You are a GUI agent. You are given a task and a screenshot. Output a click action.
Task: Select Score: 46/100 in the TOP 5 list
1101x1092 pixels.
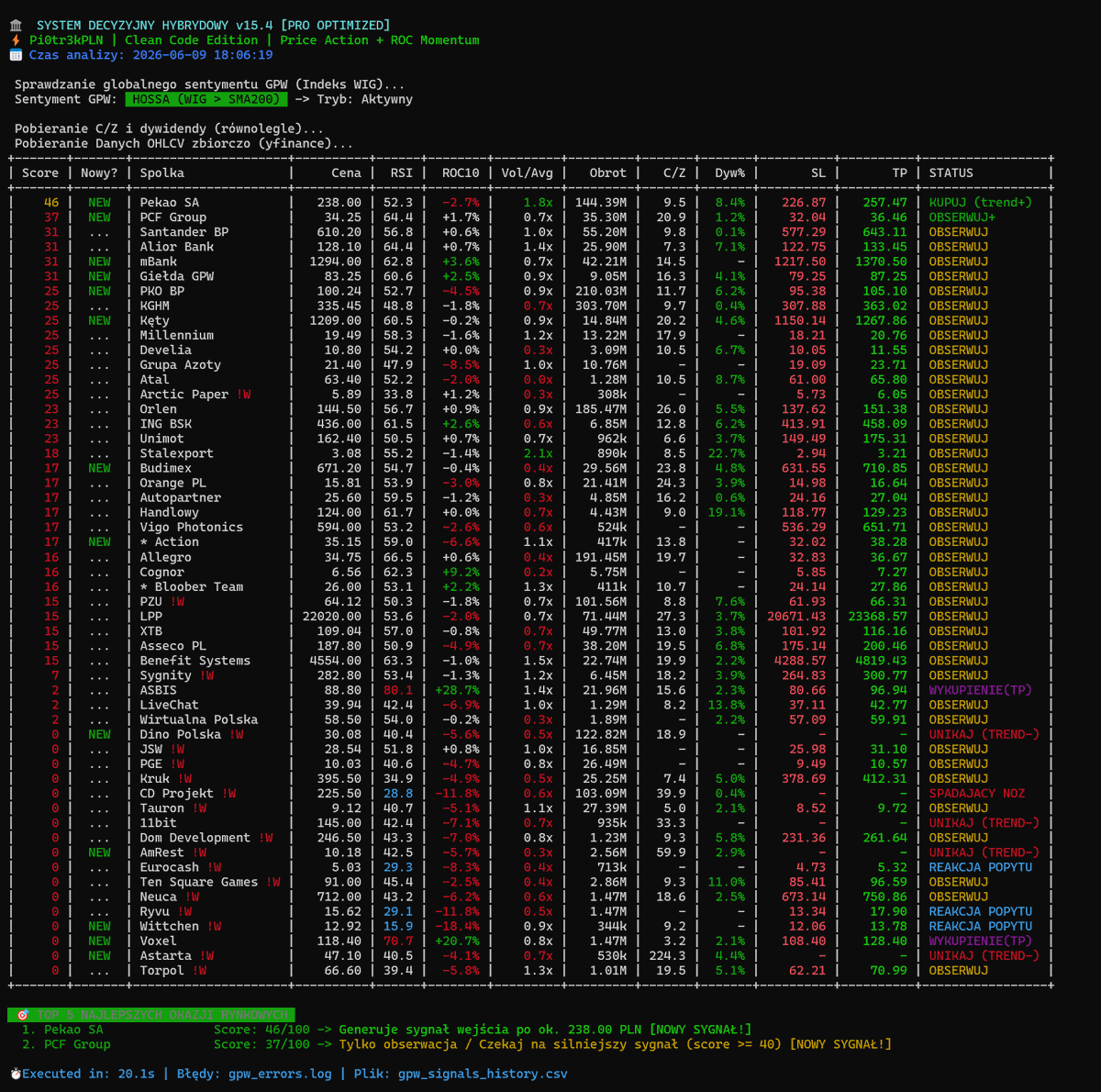[x=261, y=1030]
